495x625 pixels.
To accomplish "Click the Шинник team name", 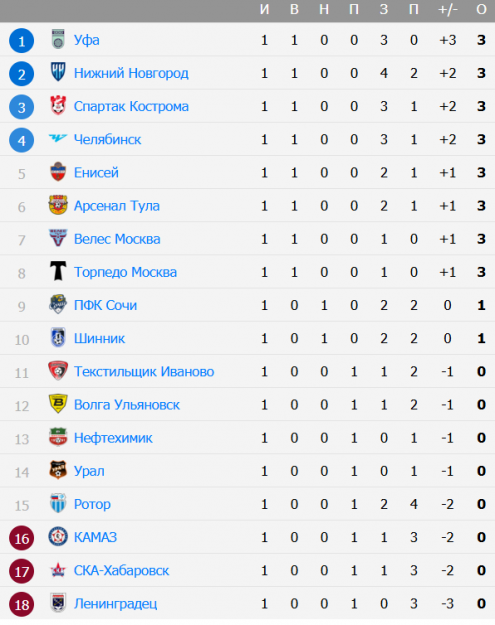I will (99, 338).
